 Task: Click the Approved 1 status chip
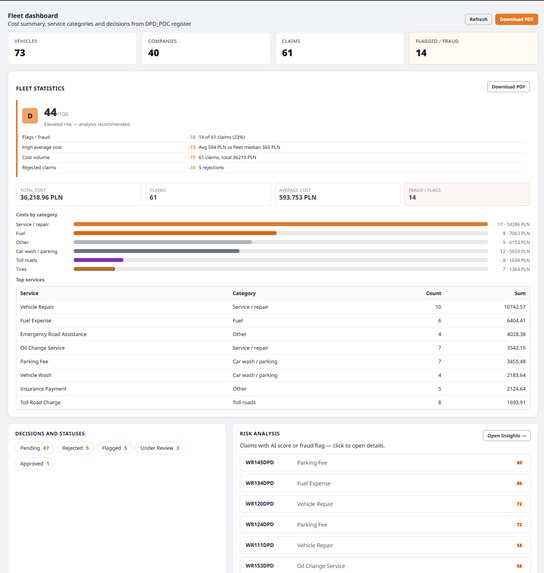34,464
